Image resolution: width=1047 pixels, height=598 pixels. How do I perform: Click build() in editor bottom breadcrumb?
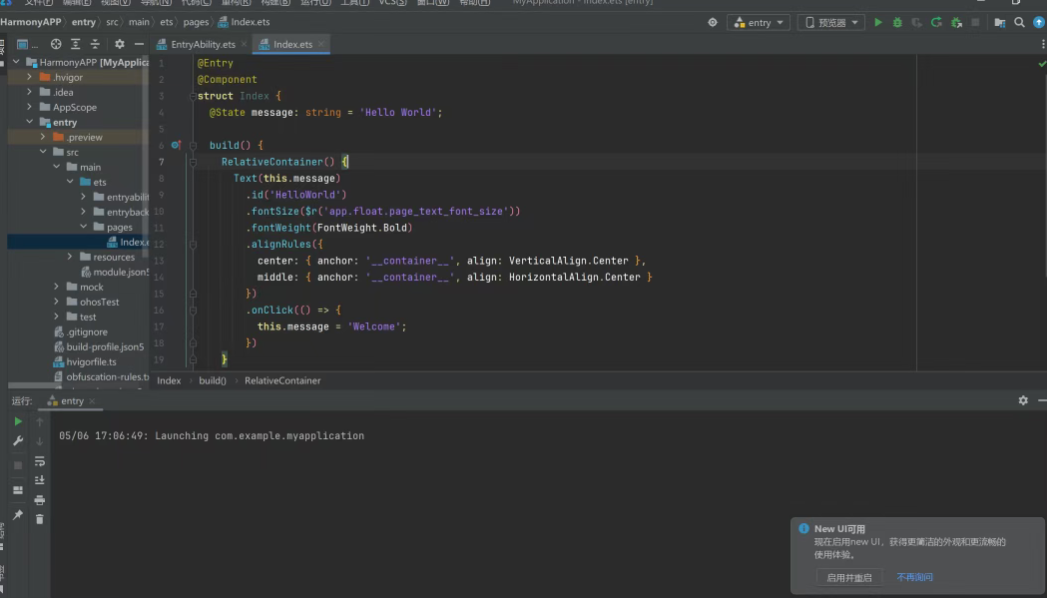coord(212,380)
